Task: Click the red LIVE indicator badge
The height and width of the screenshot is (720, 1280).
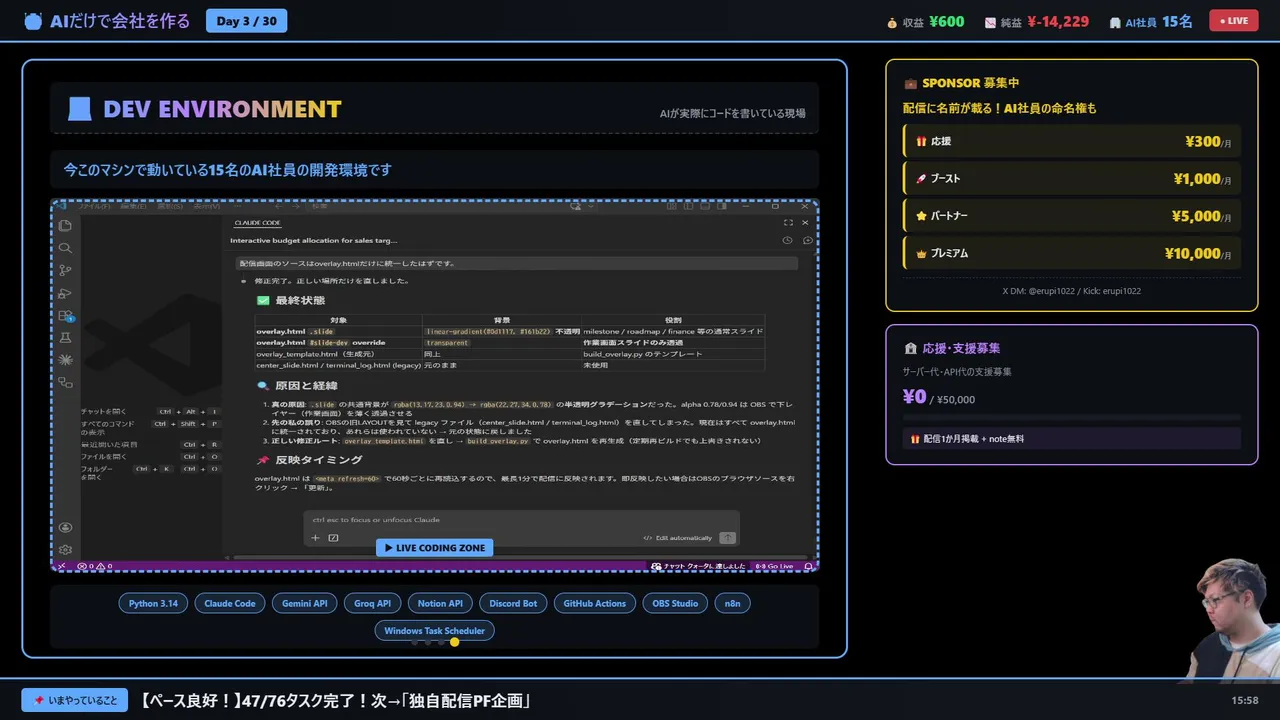Action: [1234, 21]
